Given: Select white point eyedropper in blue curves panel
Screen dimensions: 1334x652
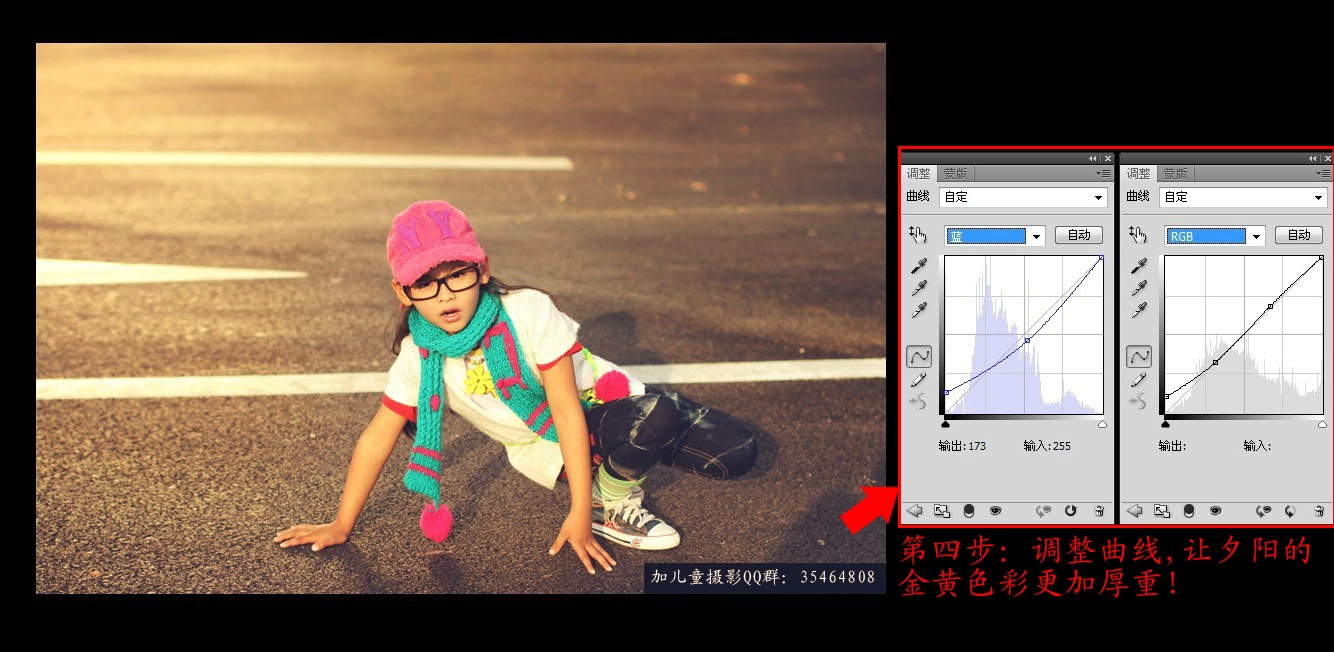Looking at the screenshot, I should [917, 310].
